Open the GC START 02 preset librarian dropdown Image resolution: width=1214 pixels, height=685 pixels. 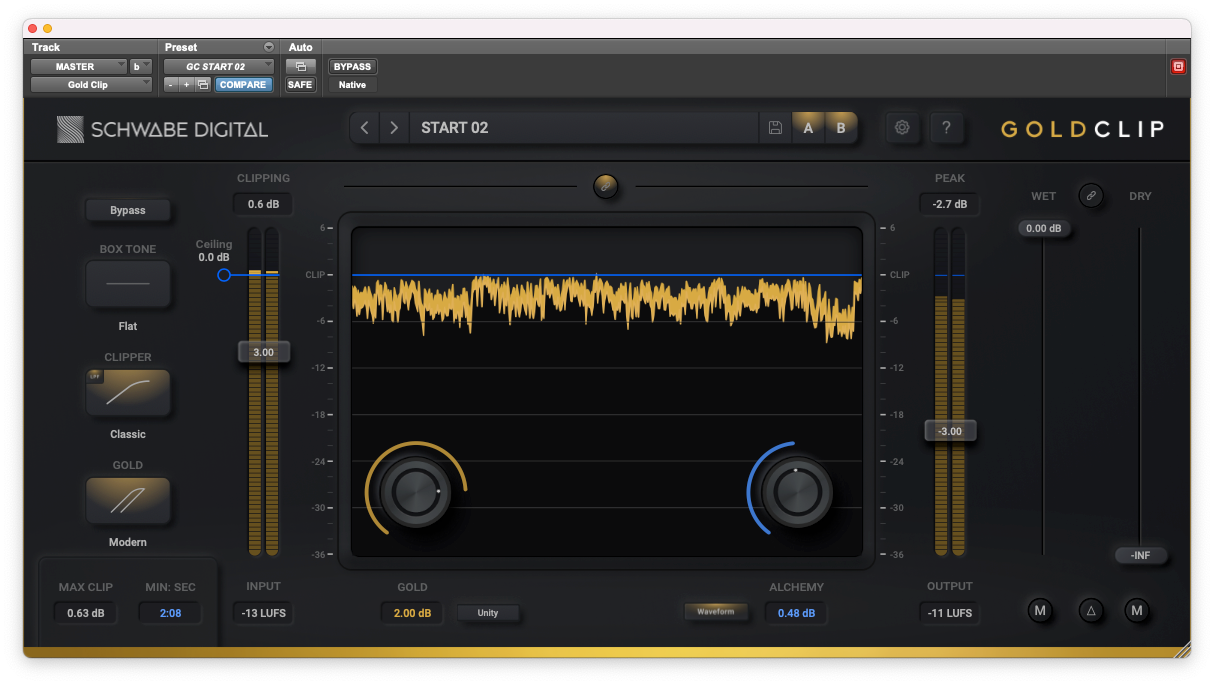[219, 67]
